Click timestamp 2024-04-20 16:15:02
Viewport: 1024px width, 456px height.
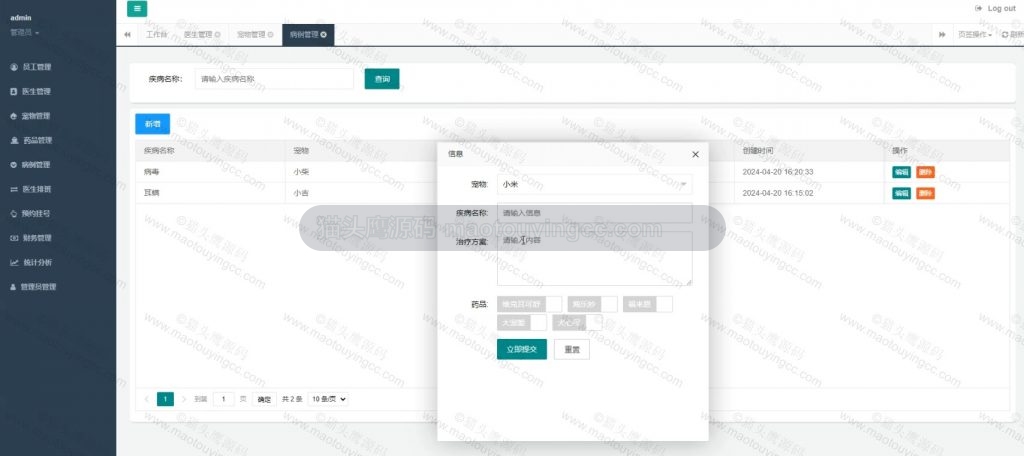tap(778, 193)
